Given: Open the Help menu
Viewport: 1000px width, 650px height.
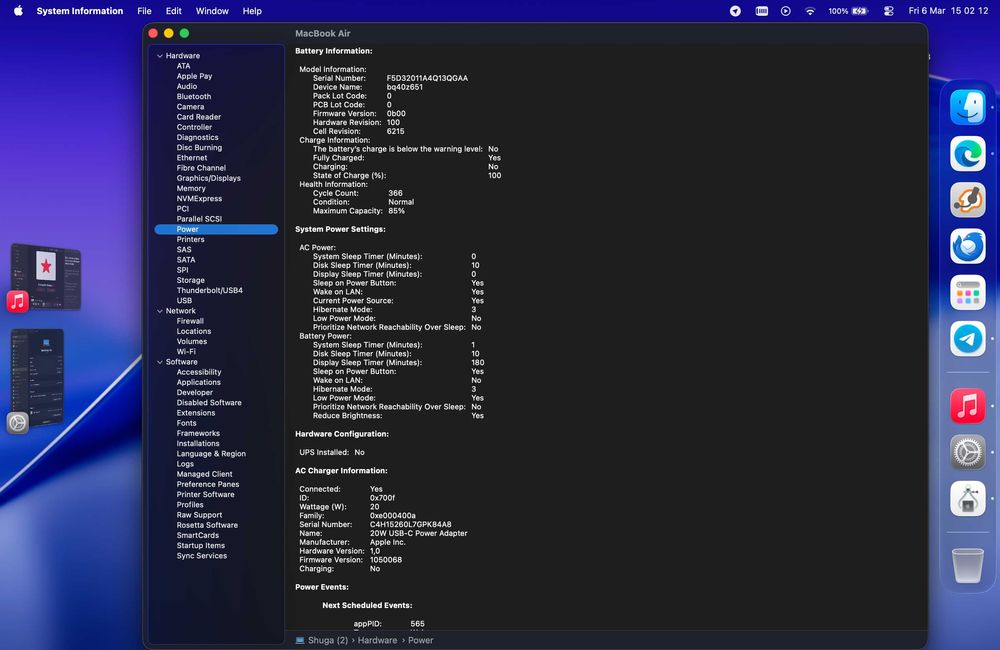Looking at the screenshot, I should (x=252, y=11).
